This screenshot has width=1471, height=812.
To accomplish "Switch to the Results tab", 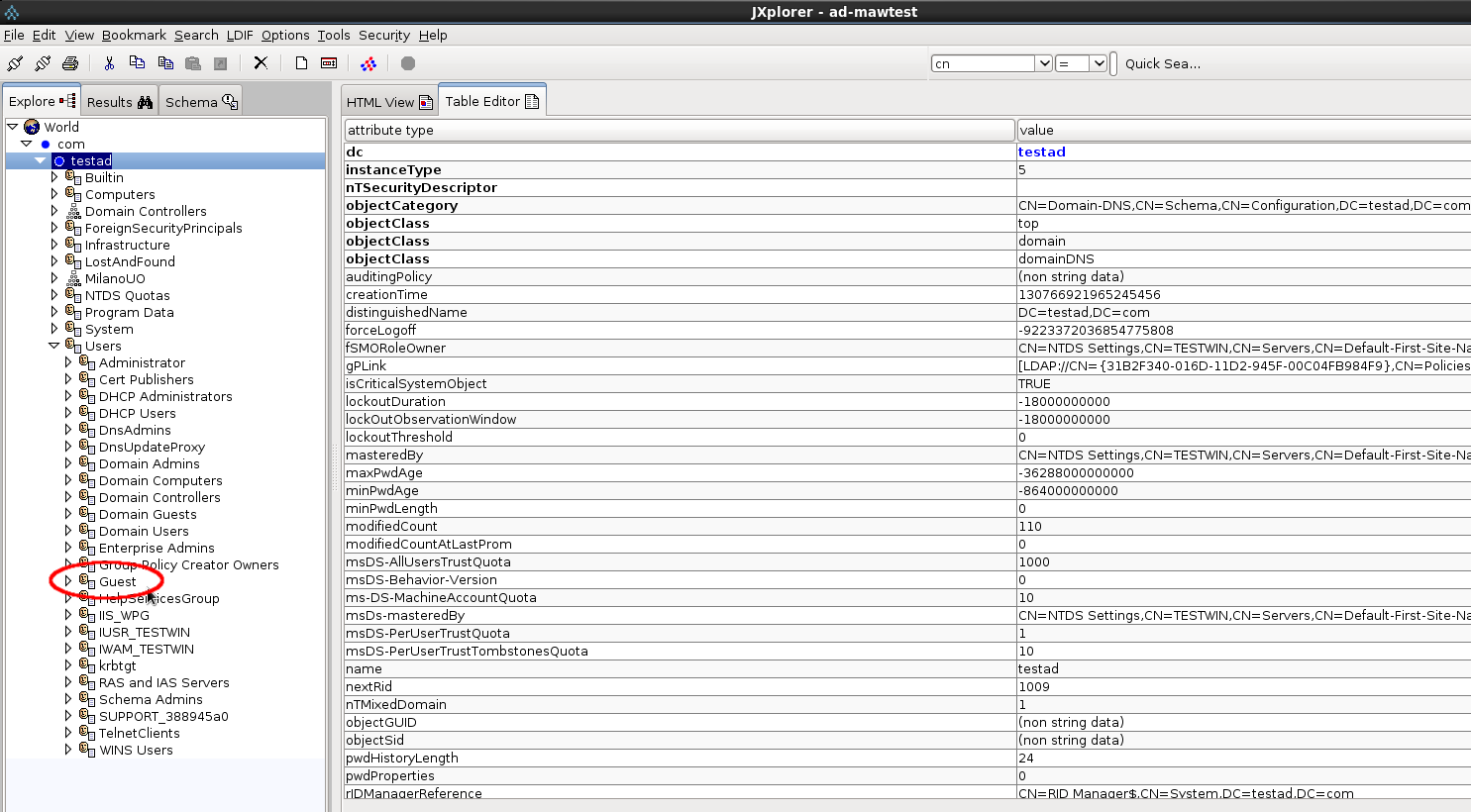I will click(x=119, y=102).
